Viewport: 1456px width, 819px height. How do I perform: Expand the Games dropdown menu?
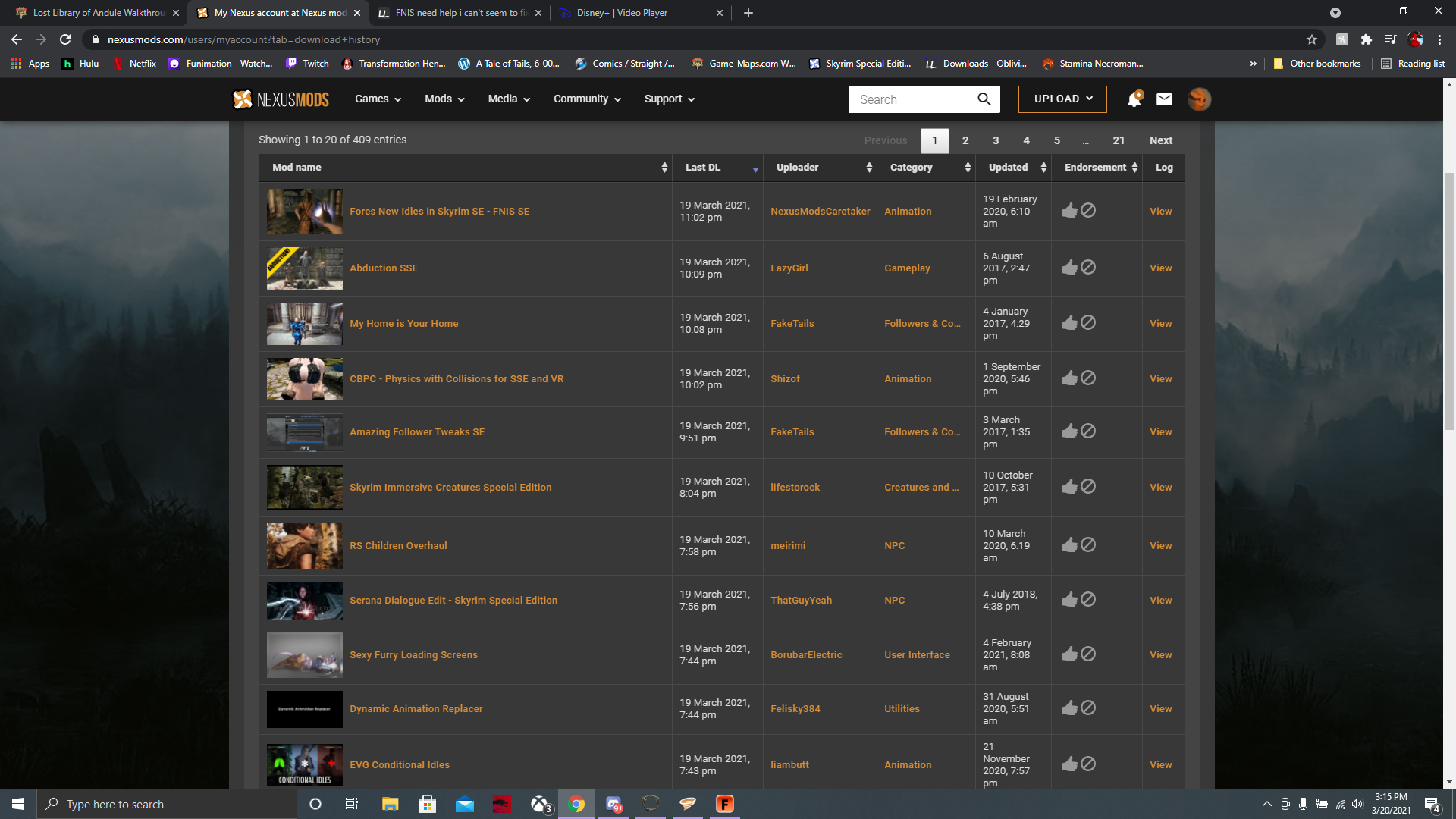tap(378, 99)
